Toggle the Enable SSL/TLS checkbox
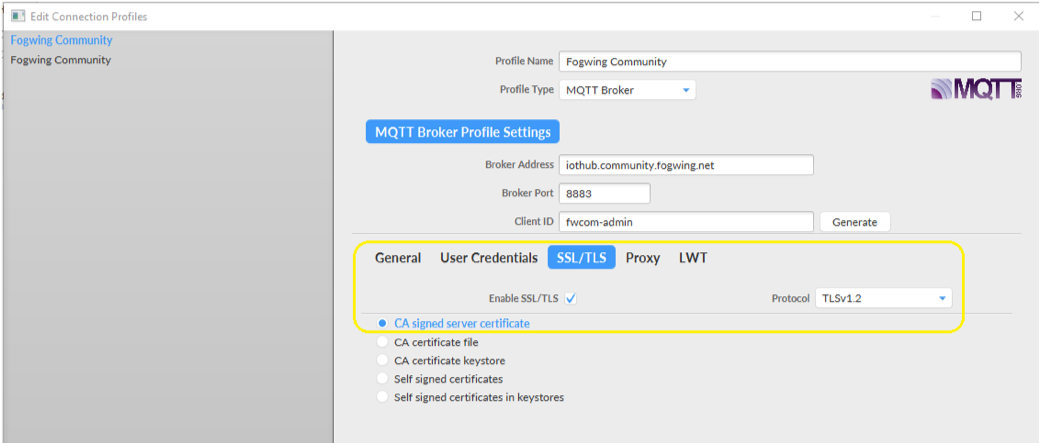 (571, 299)
